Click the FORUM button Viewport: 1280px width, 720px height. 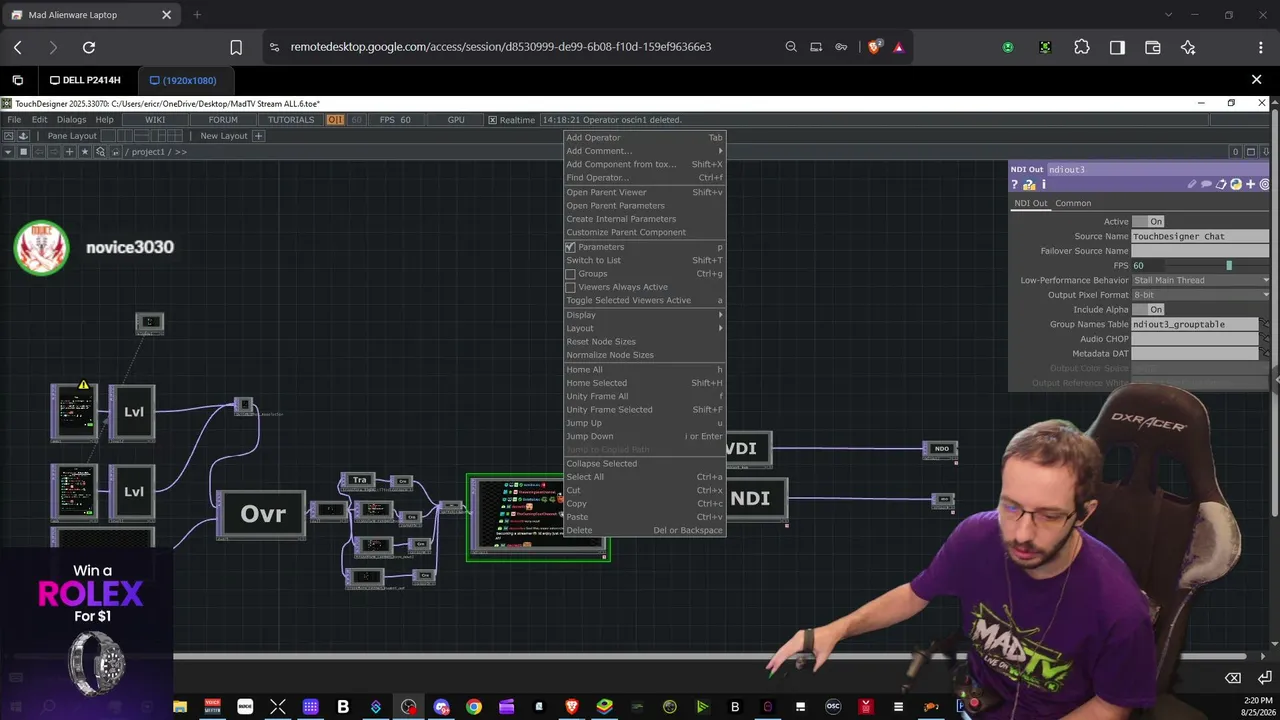pos(223,120)
